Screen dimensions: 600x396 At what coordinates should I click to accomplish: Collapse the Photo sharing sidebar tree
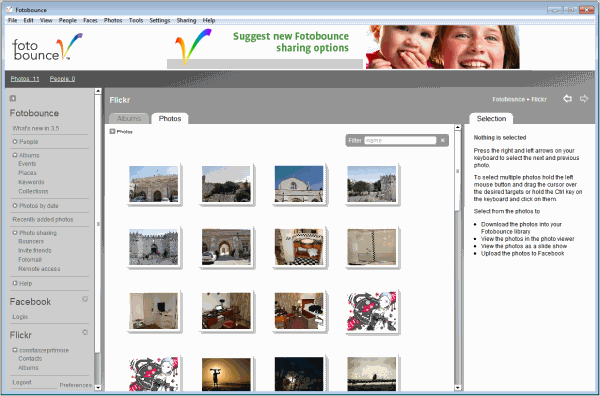point(15,233)
